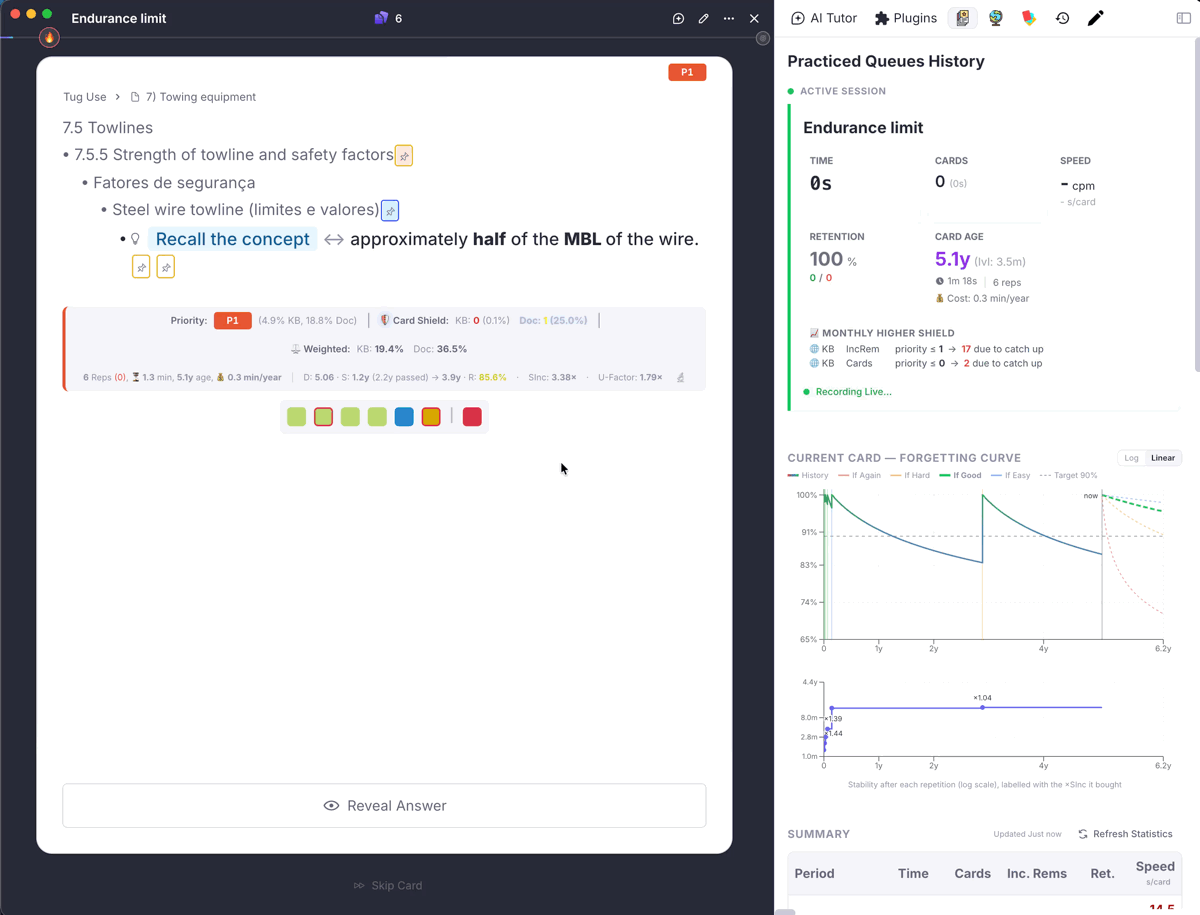This screenshot has width=1200, height=915.
Task: Open the history clock icon
Action: [1062, 18]
